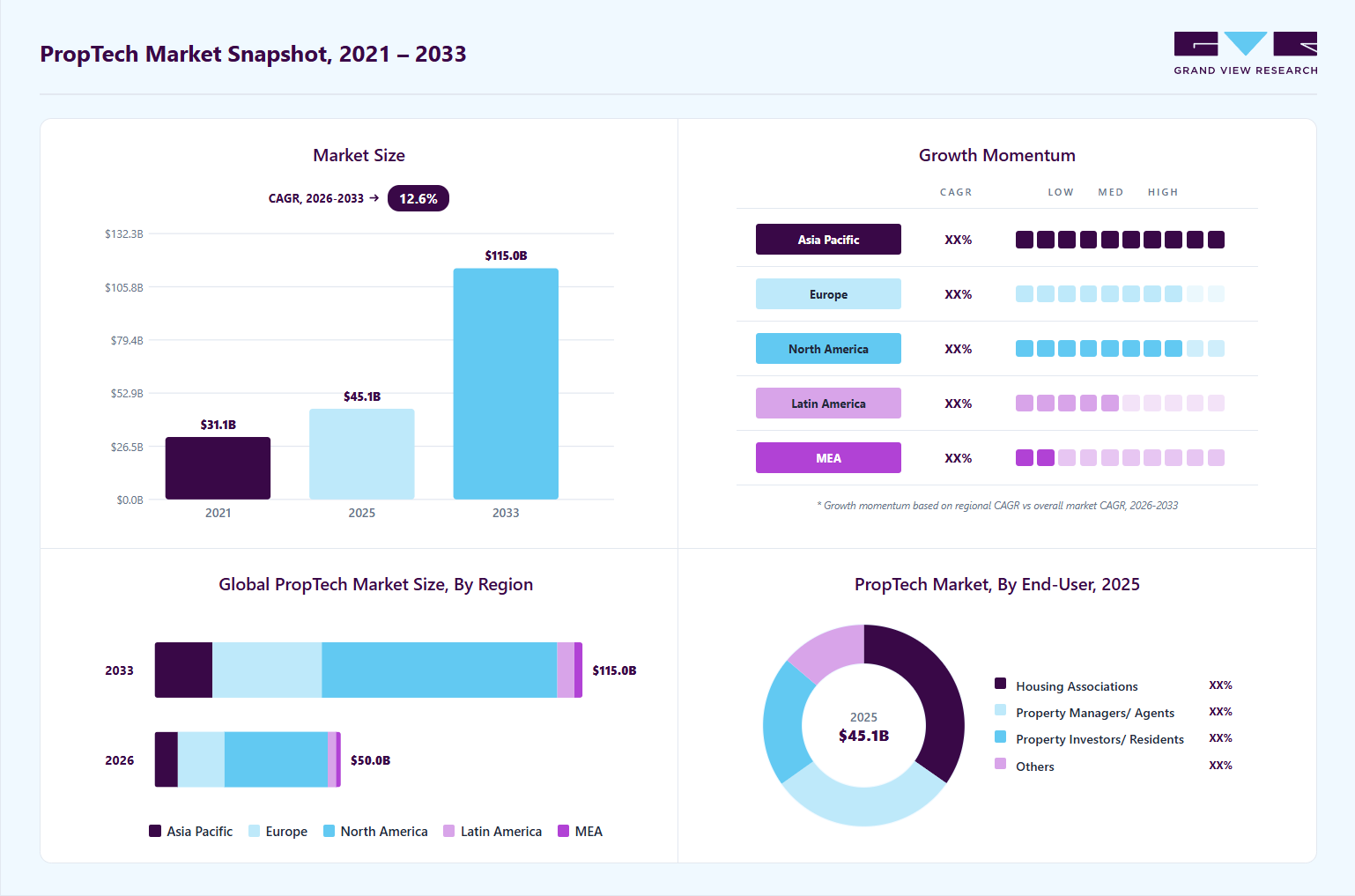Image resolution: width=1355 pixels, height=896 pixels.
Task: Click the Europe momentum indicator squares
Action: click(1120, 294)
